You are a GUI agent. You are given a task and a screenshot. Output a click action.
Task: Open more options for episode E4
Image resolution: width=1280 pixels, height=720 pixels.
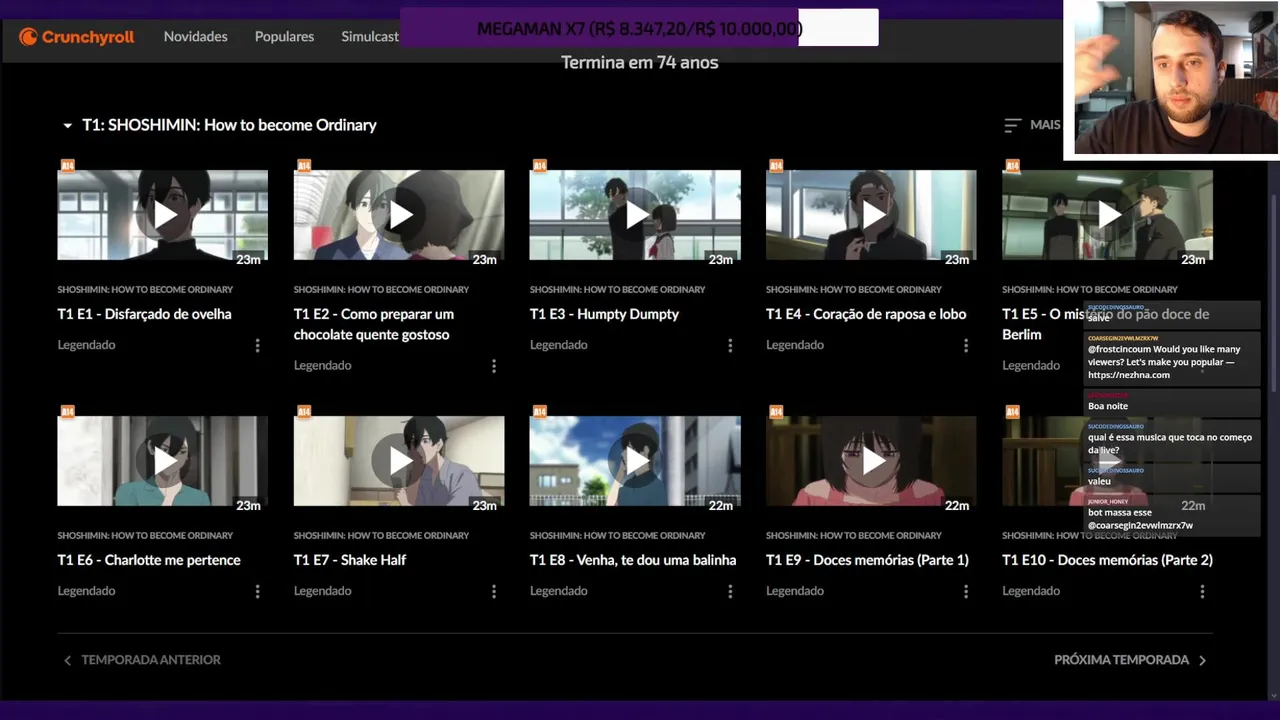(x=966, y=345)
